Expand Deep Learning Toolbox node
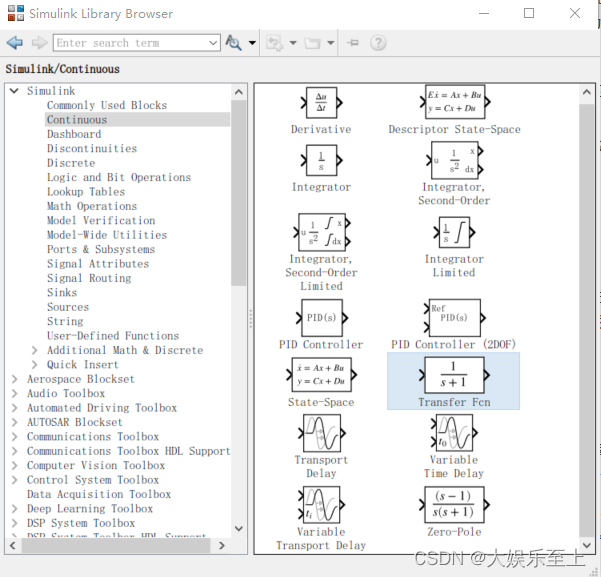The width and height of the screenshot is (601, 577). coord(15,509)
